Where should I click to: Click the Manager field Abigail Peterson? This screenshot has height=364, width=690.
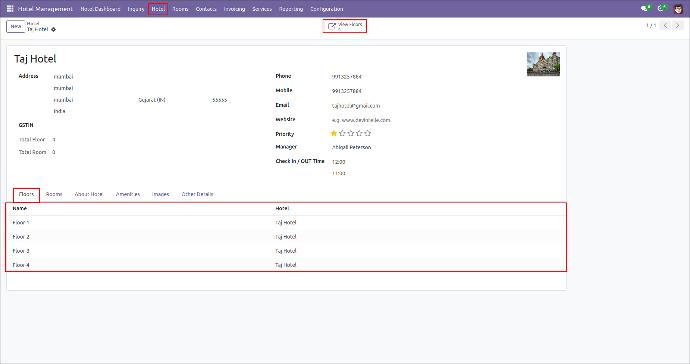[351, 147]
